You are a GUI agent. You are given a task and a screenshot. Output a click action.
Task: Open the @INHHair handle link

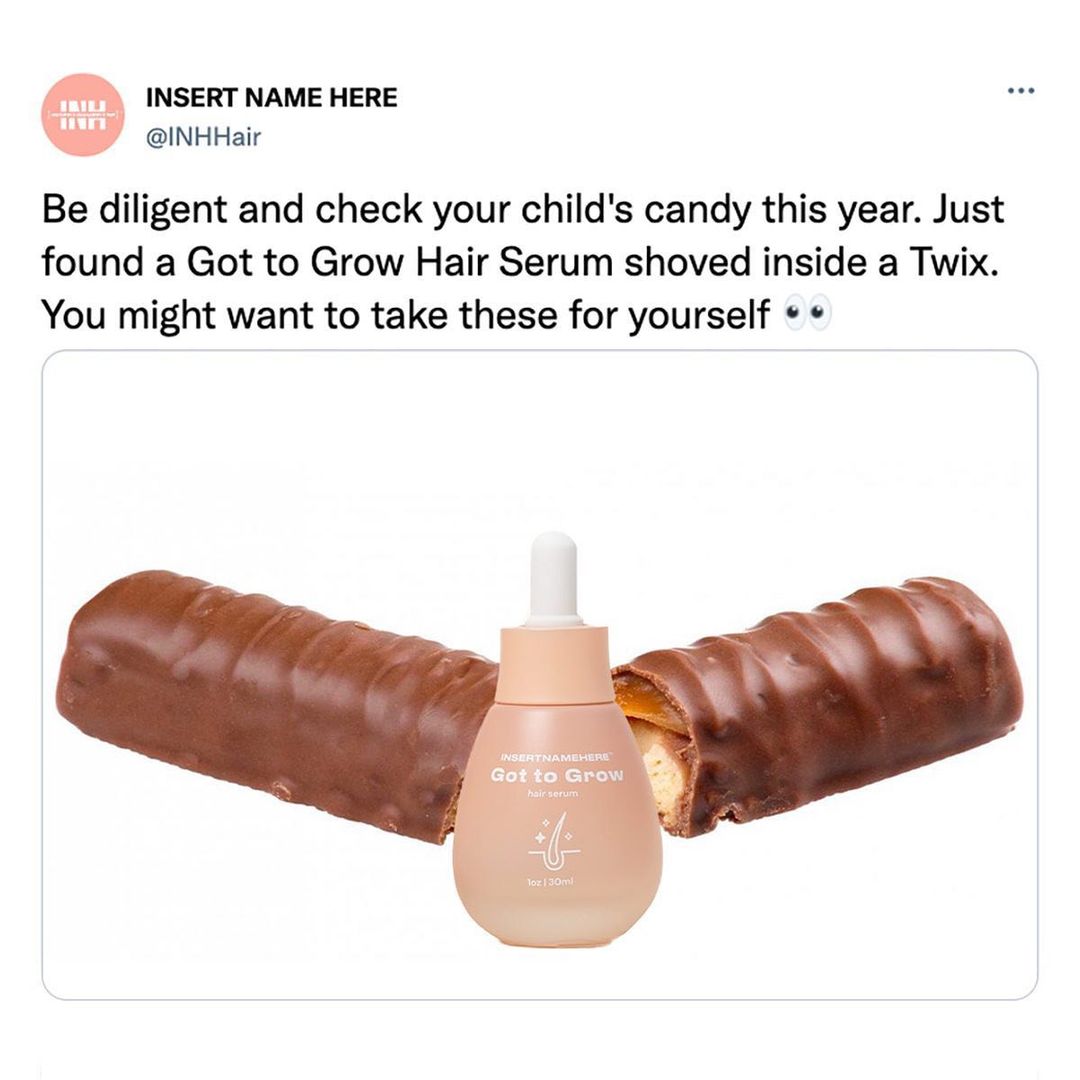pyautogui.click(x=203, y=136)
